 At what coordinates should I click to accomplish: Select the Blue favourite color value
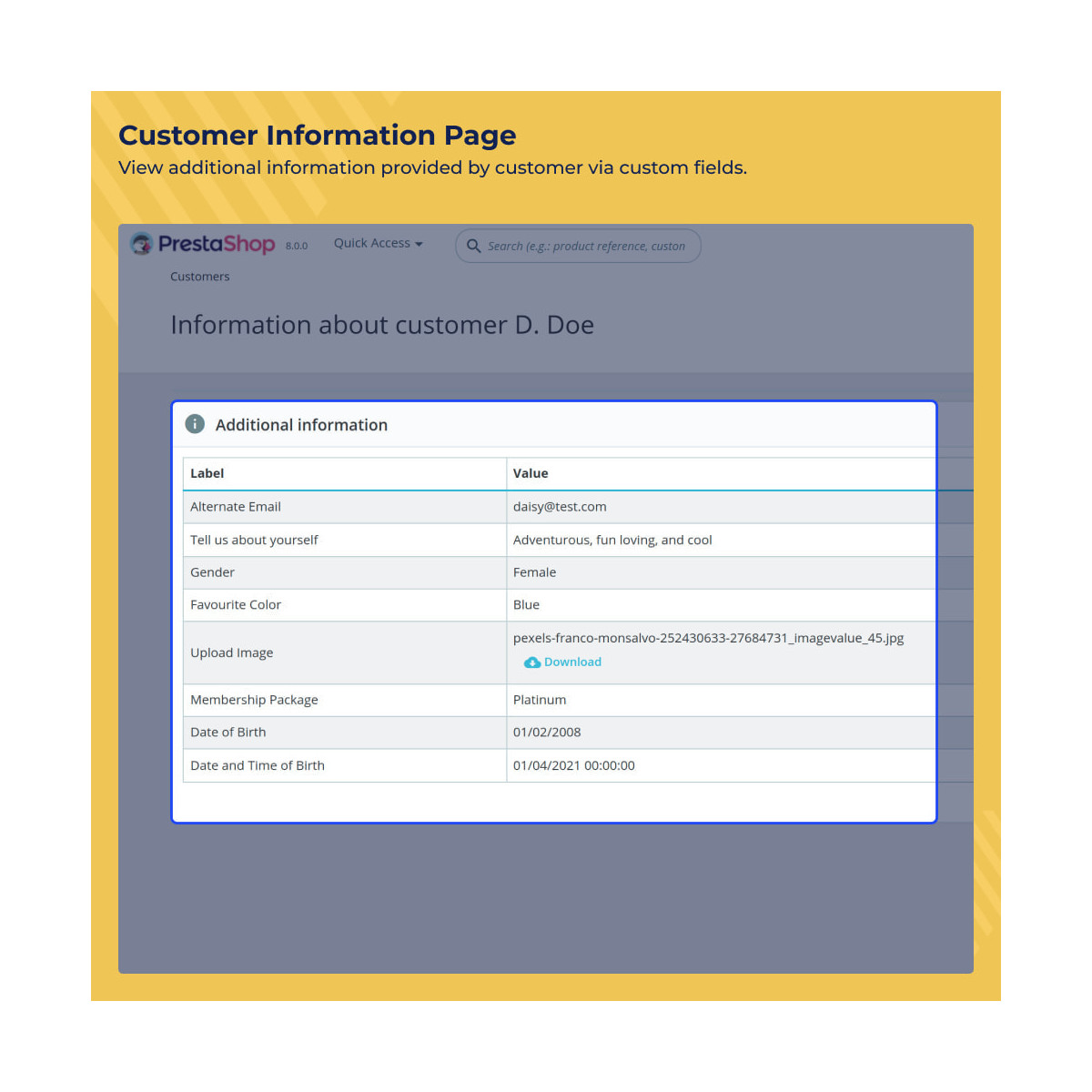pos(526,604)
